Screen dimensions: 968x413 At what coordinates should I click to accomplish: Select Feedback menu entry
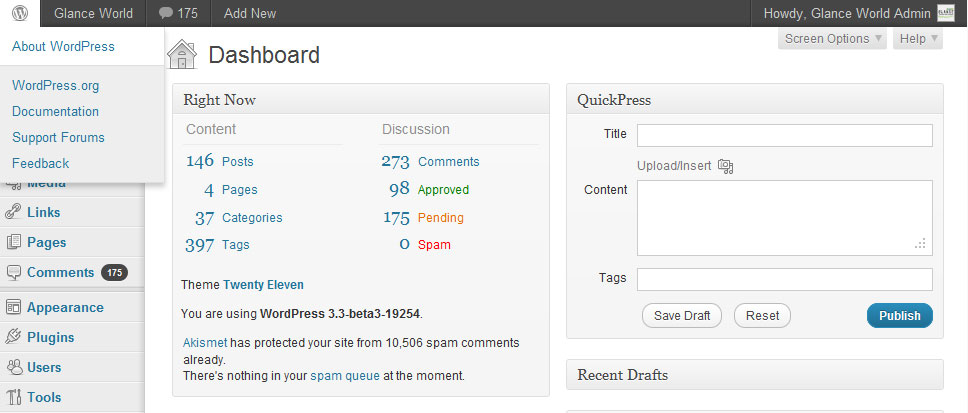pyautogui.click(x=41, y=164)
